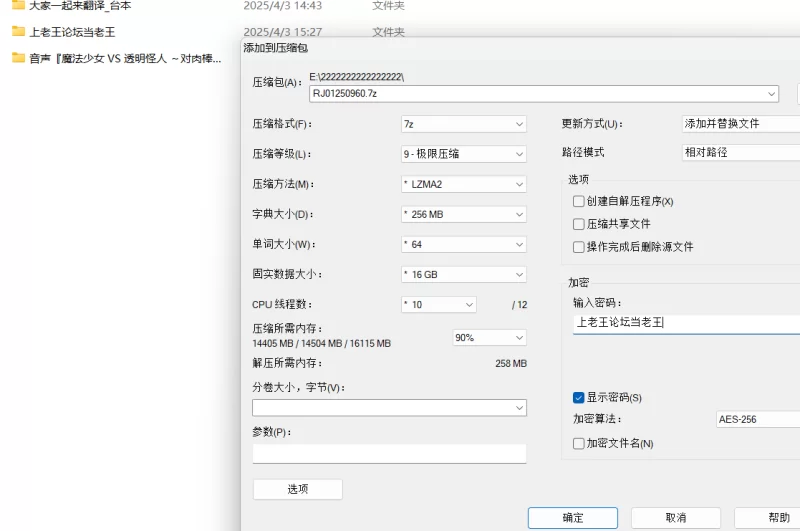Image resolution: width=800 pixels, height=531 pixels.
Task: Open 更新方式 添加并替换文件 dropdown
Action: 741,124
